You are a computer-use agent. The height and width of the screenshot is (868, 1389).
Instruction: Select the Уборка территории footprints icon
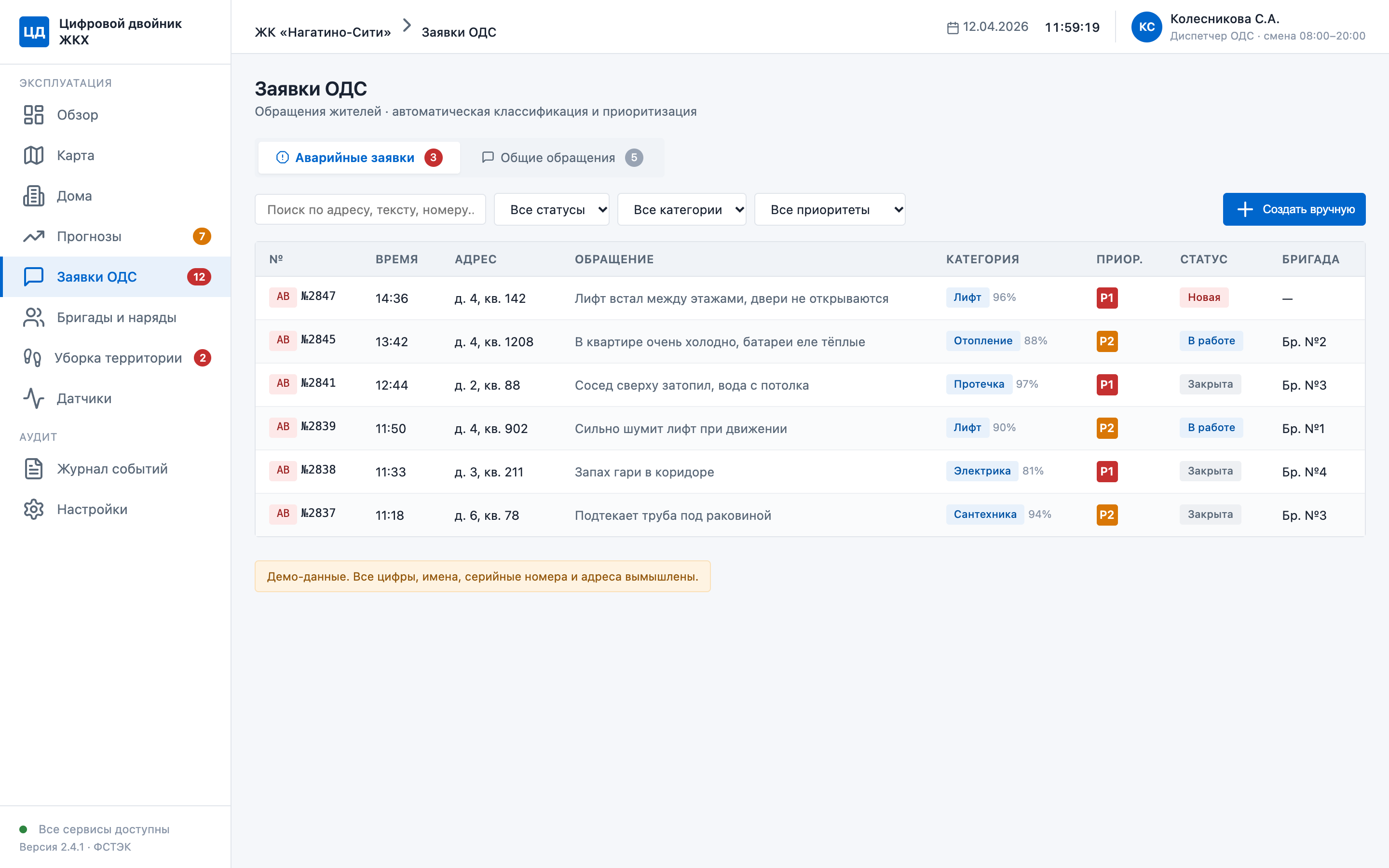[33, 358]
